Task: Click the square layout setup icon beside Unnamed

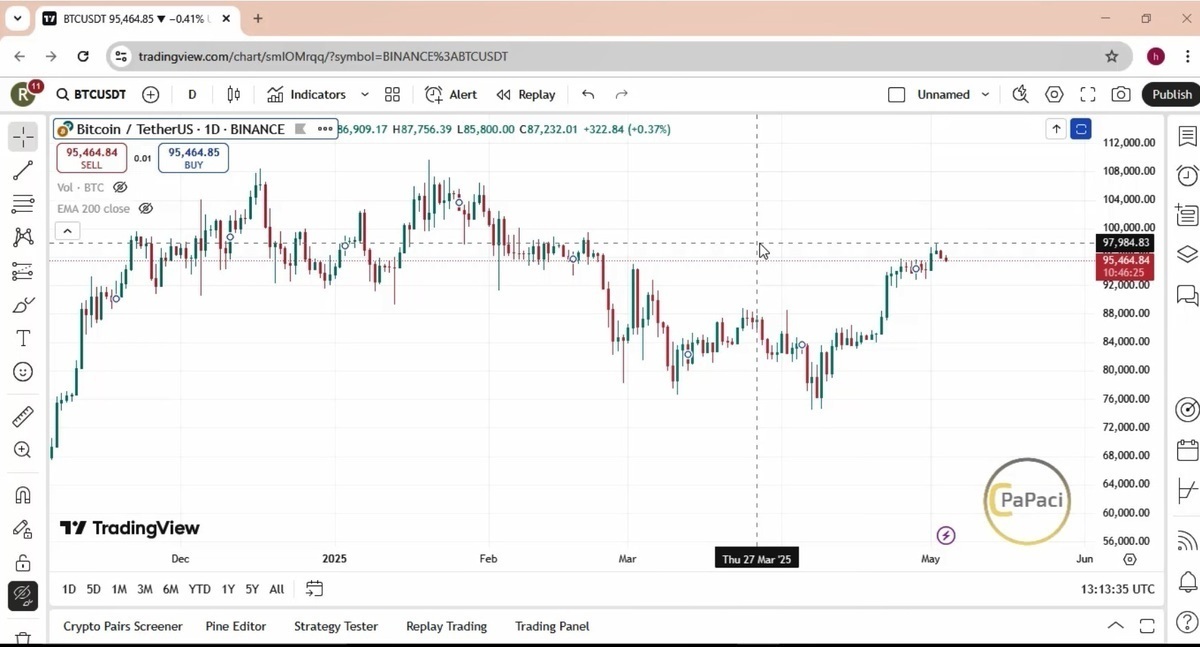Action: coord(897,95)
